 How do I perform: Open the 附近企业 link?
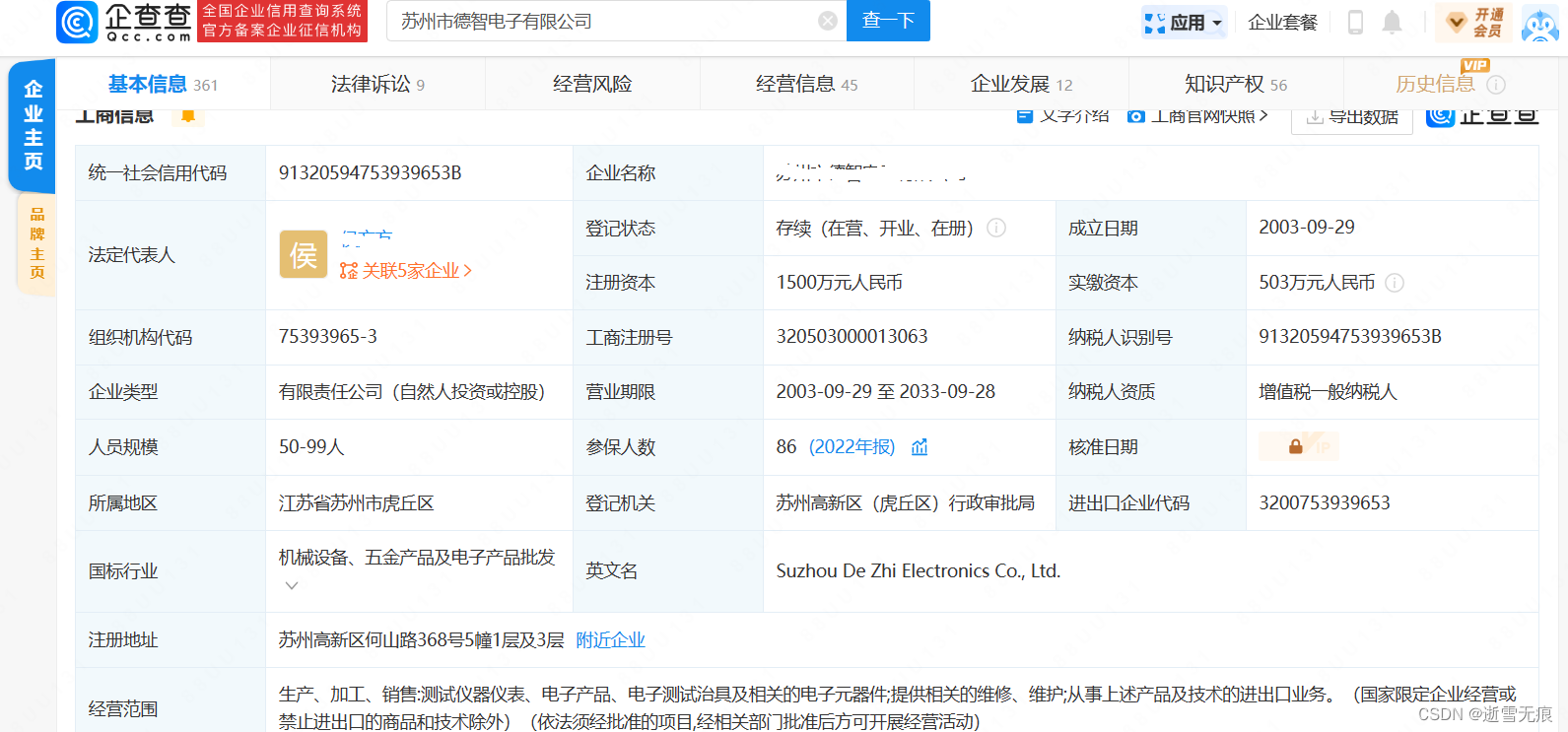coord(610,640)
